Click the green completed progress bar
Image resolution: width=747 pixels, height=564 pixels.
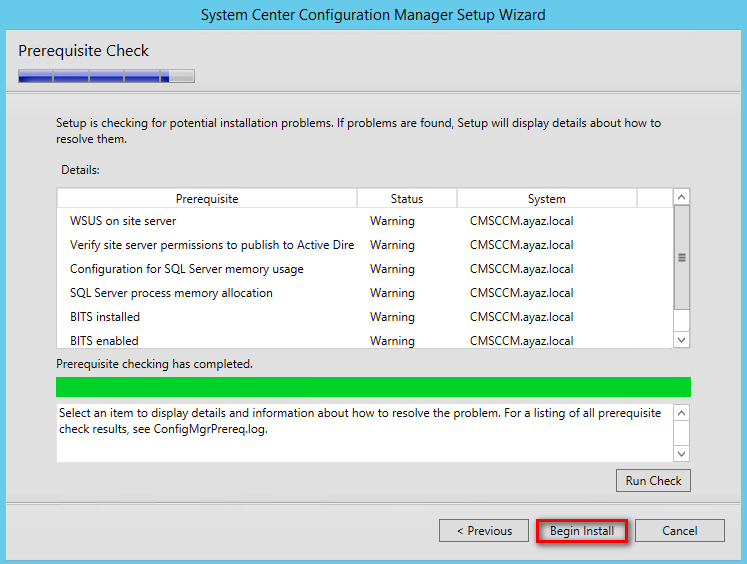pos(374,387)
